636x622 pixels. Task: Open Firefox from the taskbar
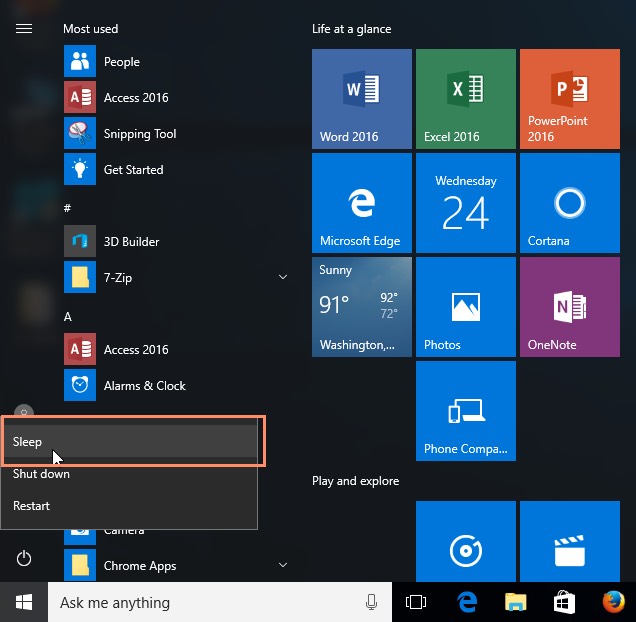[613, 602]
